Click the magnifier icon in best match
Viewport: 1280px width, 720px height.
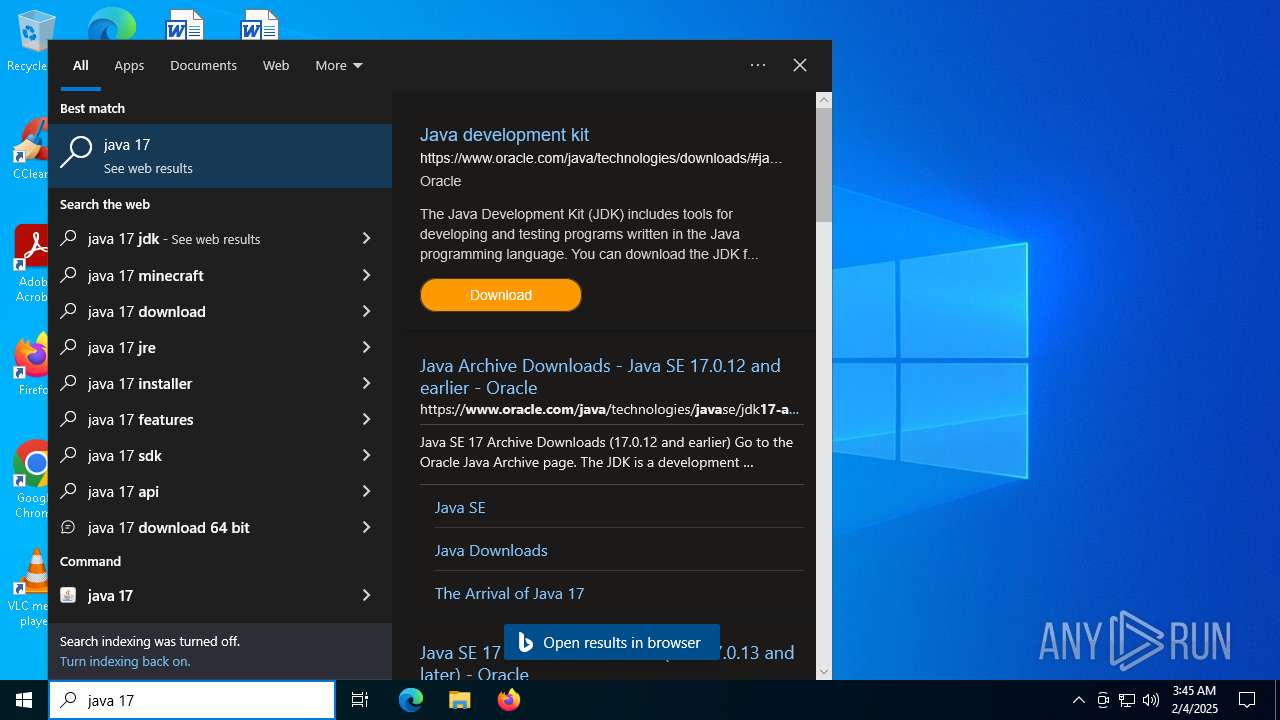[x=76, y=154]
